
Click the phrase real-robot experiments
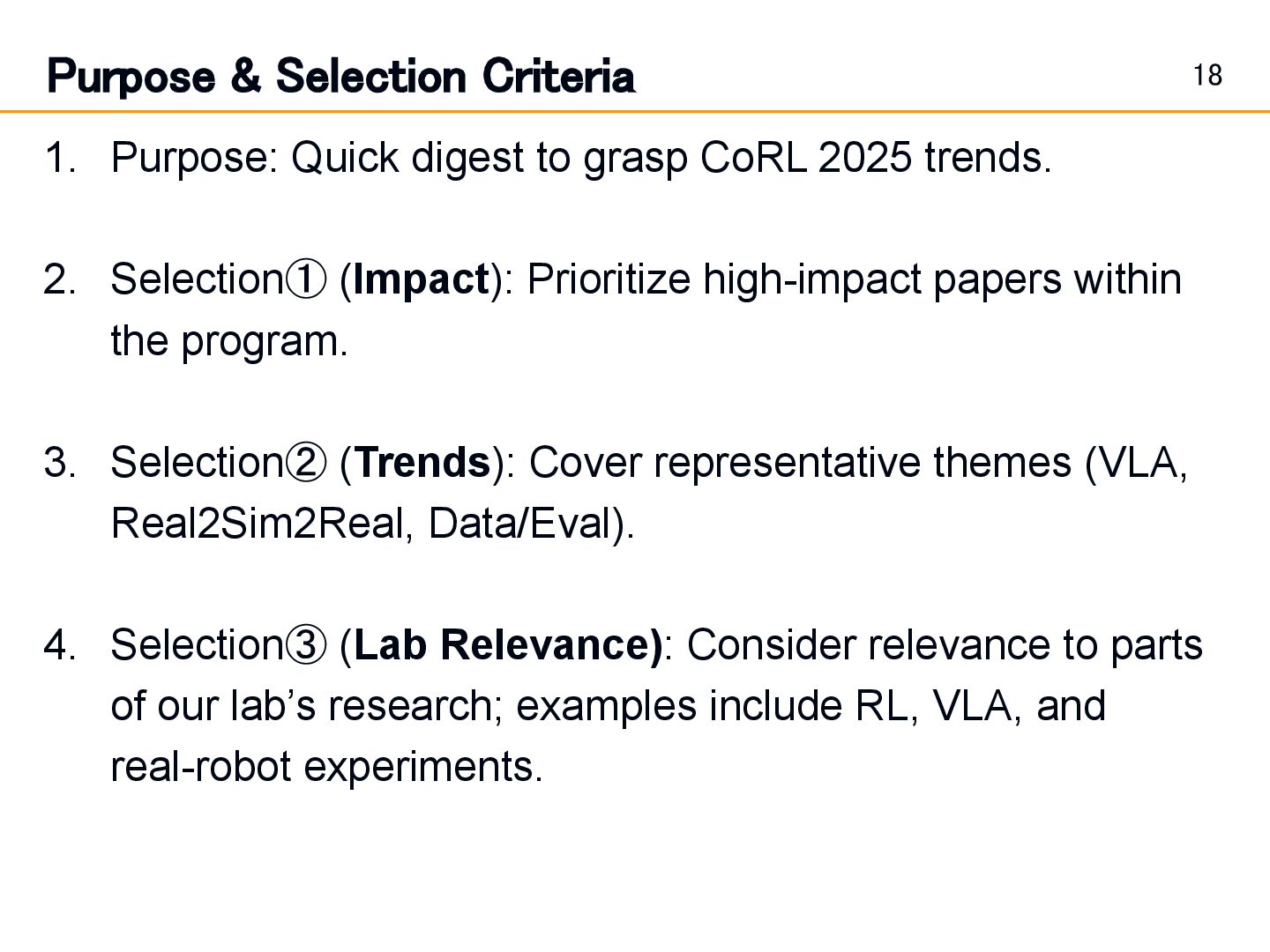[x=326, y=767]
